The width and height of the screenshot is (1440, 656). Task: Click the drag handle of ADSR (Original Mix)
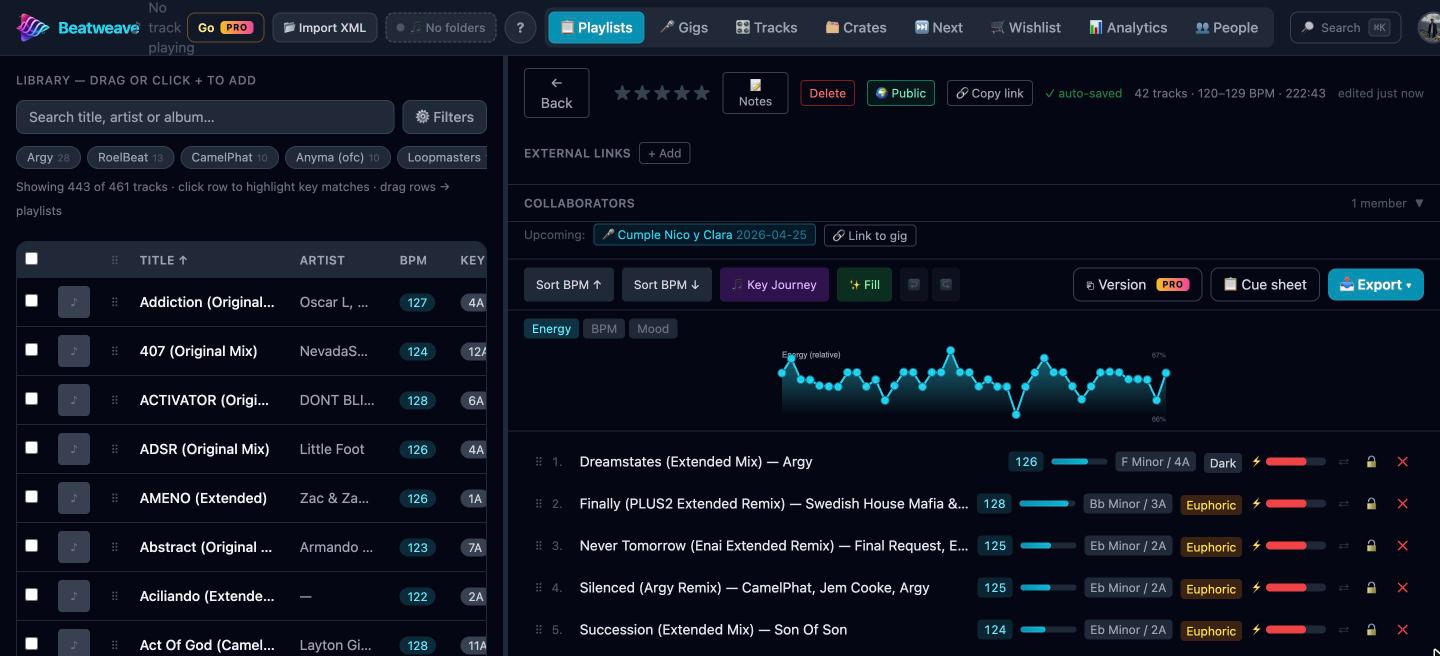114,449
